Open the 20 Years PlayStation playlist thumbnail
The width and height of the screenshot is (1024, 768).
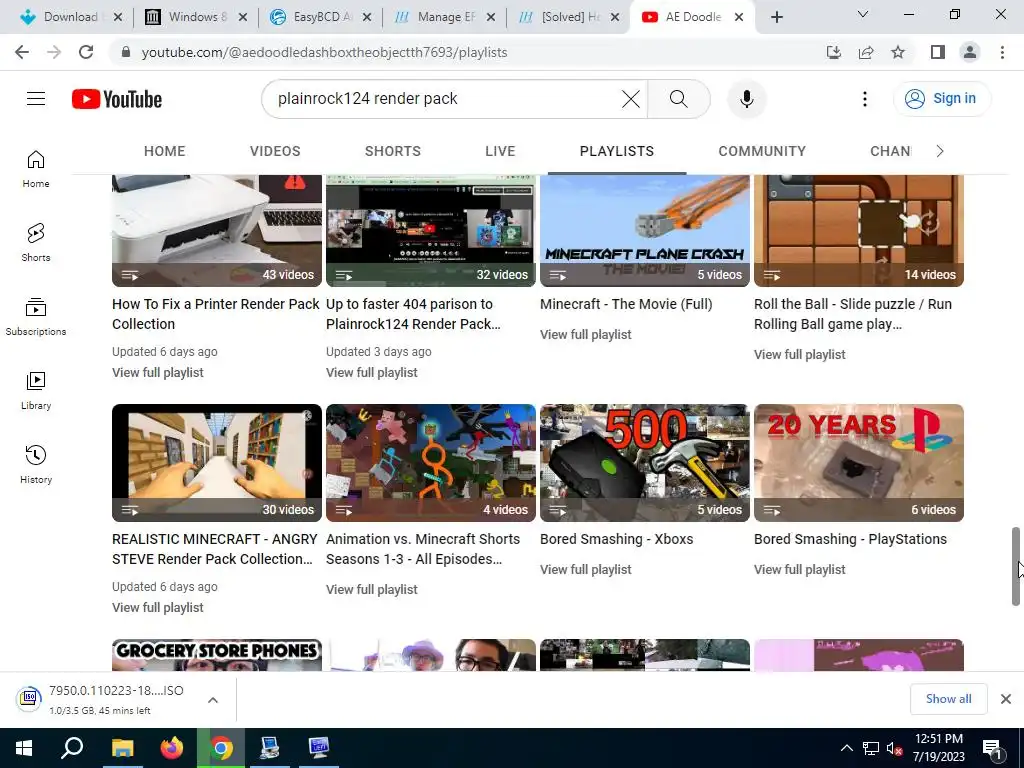coord(859,462)
